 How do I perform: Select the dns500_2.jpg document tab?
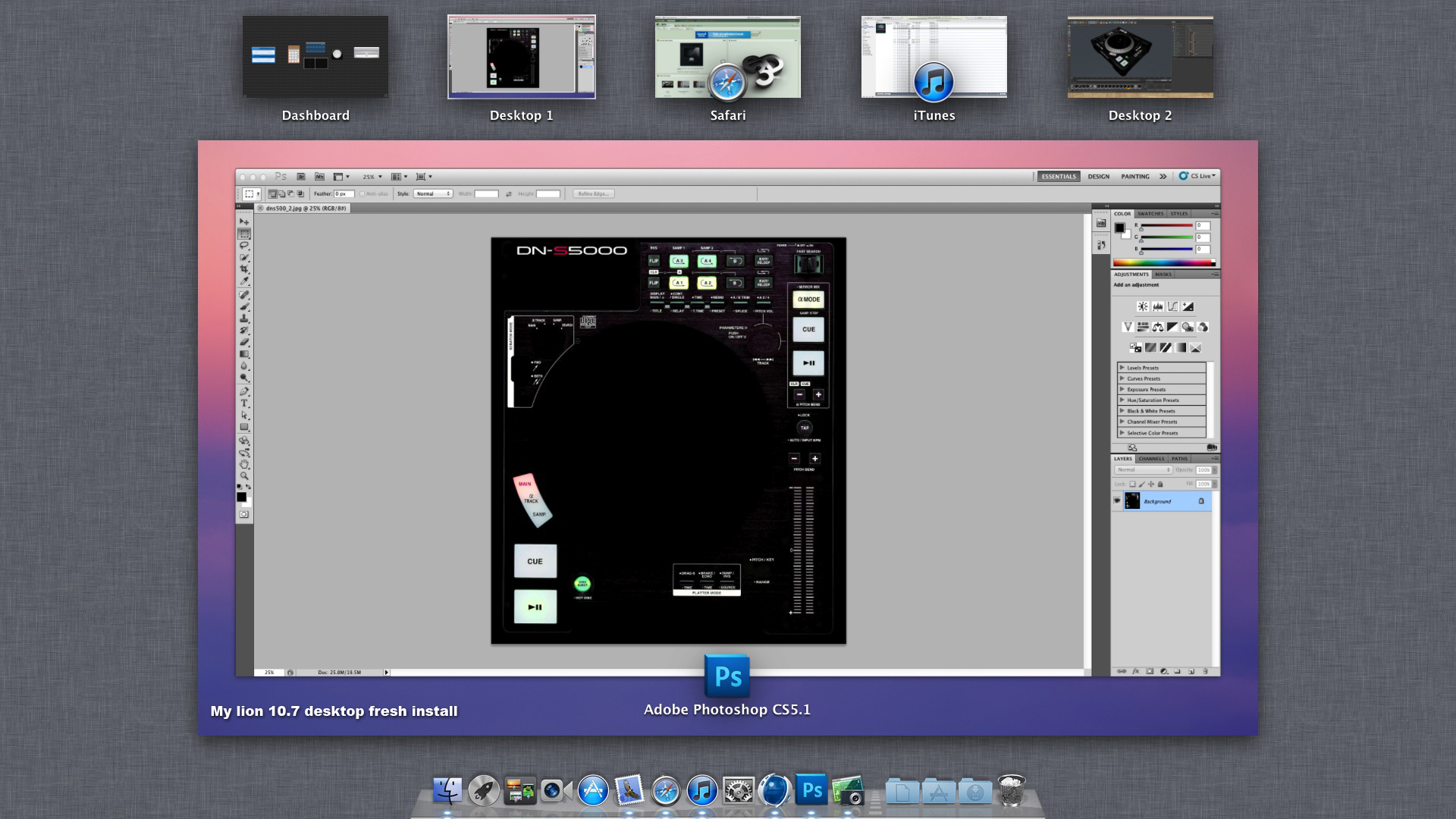click(303, 208)
